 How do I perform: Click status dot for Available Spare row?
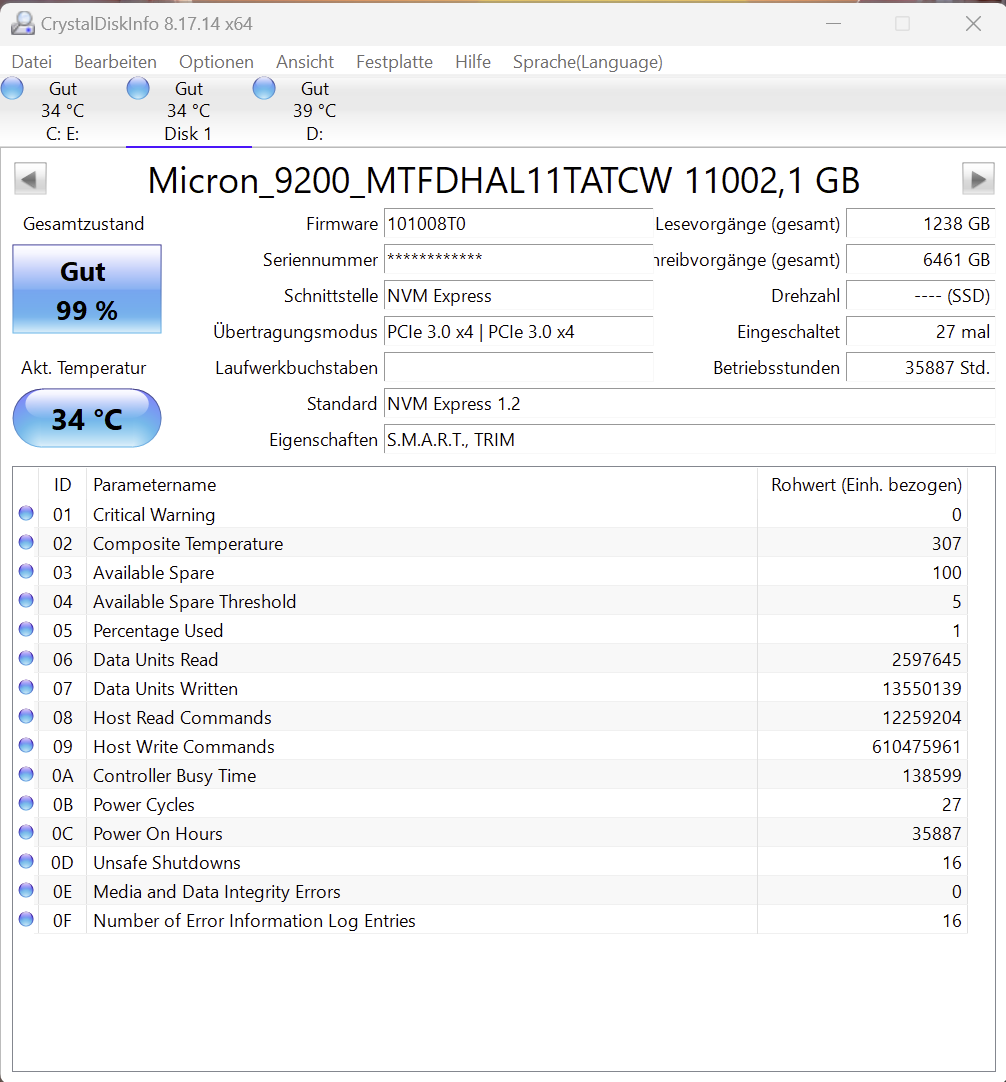pyautogui.click(x=26, y=571)
